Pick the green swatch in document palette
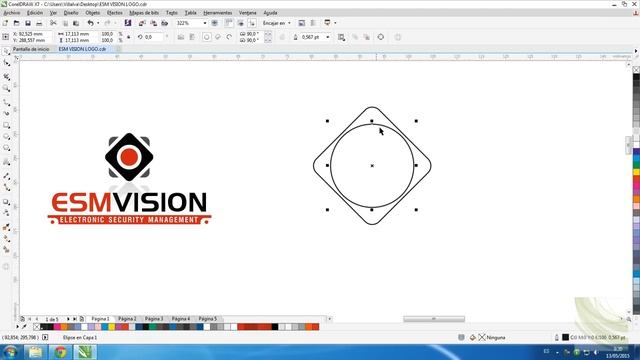Viewport: 640px width, 360px height. (153, 327)
